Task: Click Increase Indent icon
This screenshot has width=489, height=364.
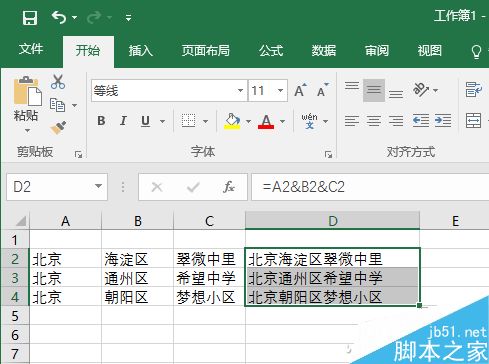Action: pyautogui.click(x=443, y=121)
